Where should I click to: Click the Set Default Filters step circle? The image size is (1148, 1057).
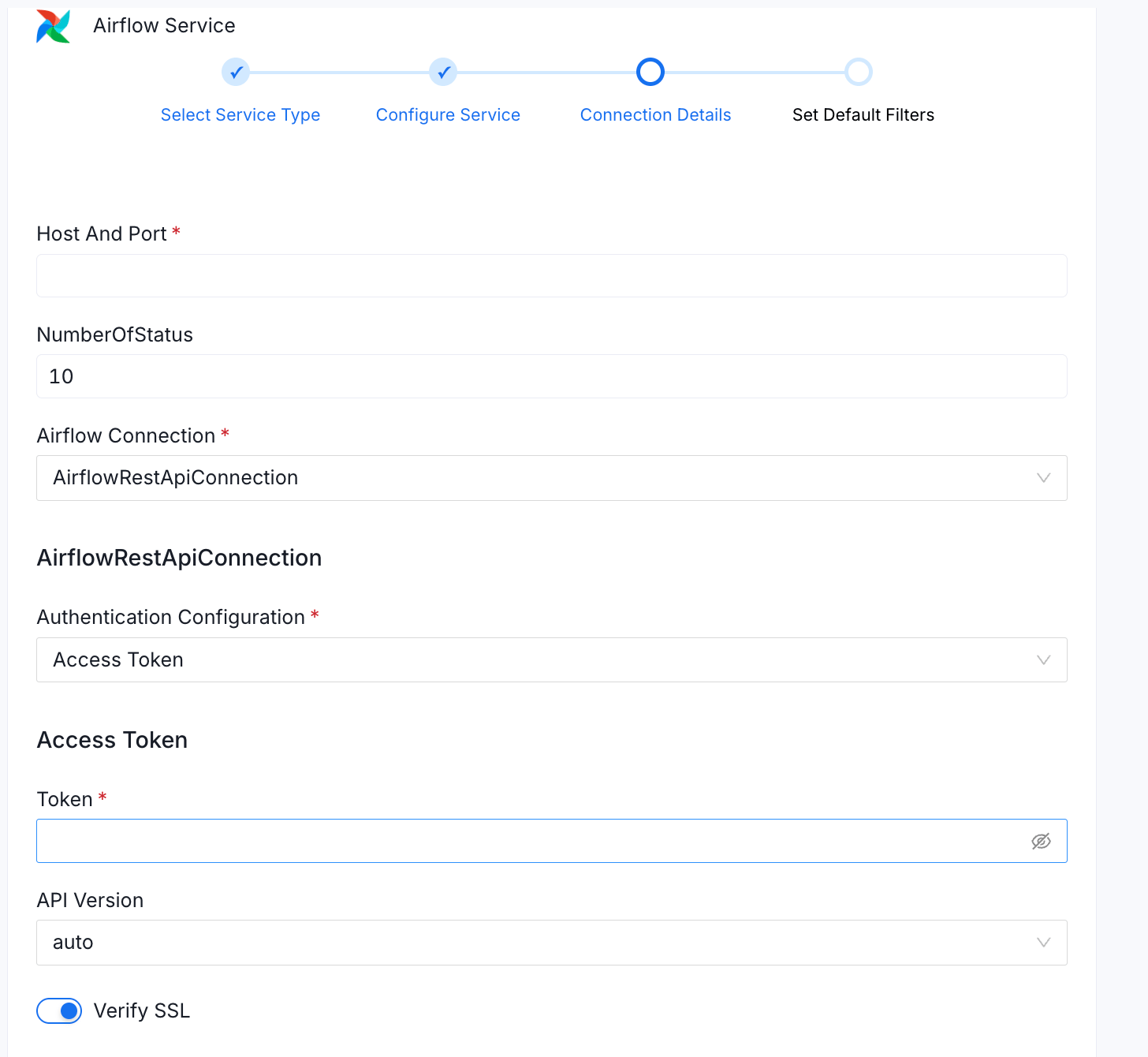coord(859,72)
